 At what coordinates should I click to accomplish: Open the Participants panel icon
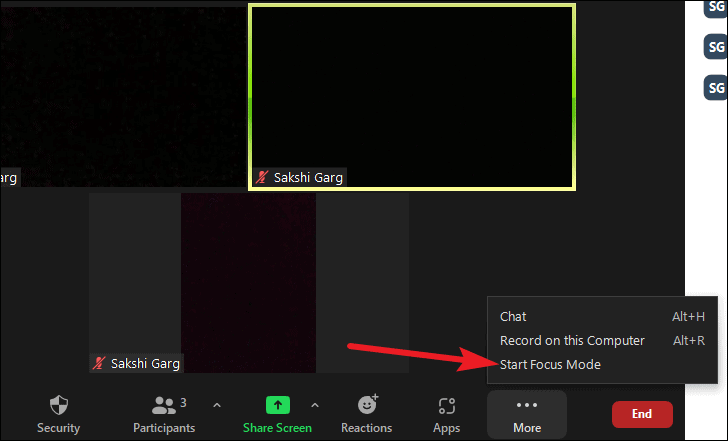pyautogui.click(x=163, y=405)
